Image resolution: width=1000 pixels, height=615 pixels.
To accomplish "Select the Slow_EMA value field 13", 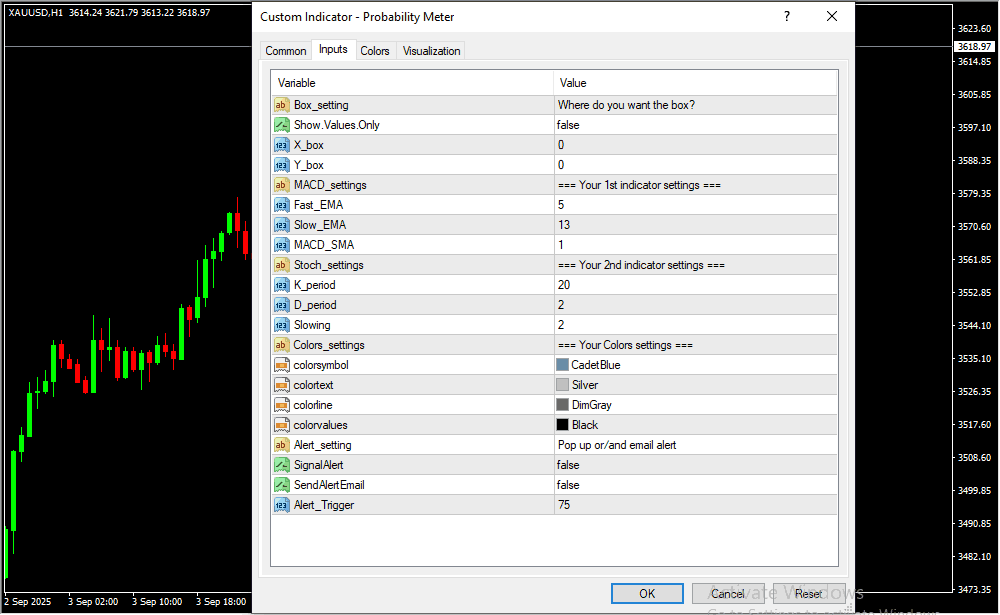I will 695,225.
